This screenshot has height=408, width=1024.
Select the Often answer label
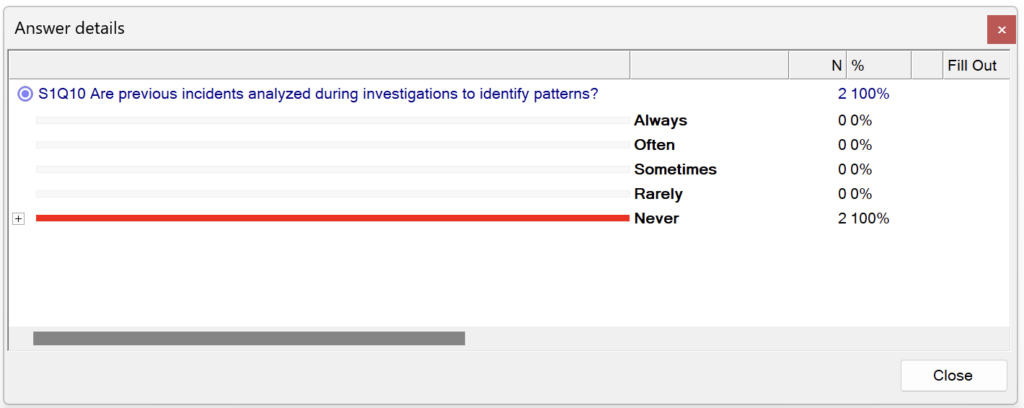[654, 145]
